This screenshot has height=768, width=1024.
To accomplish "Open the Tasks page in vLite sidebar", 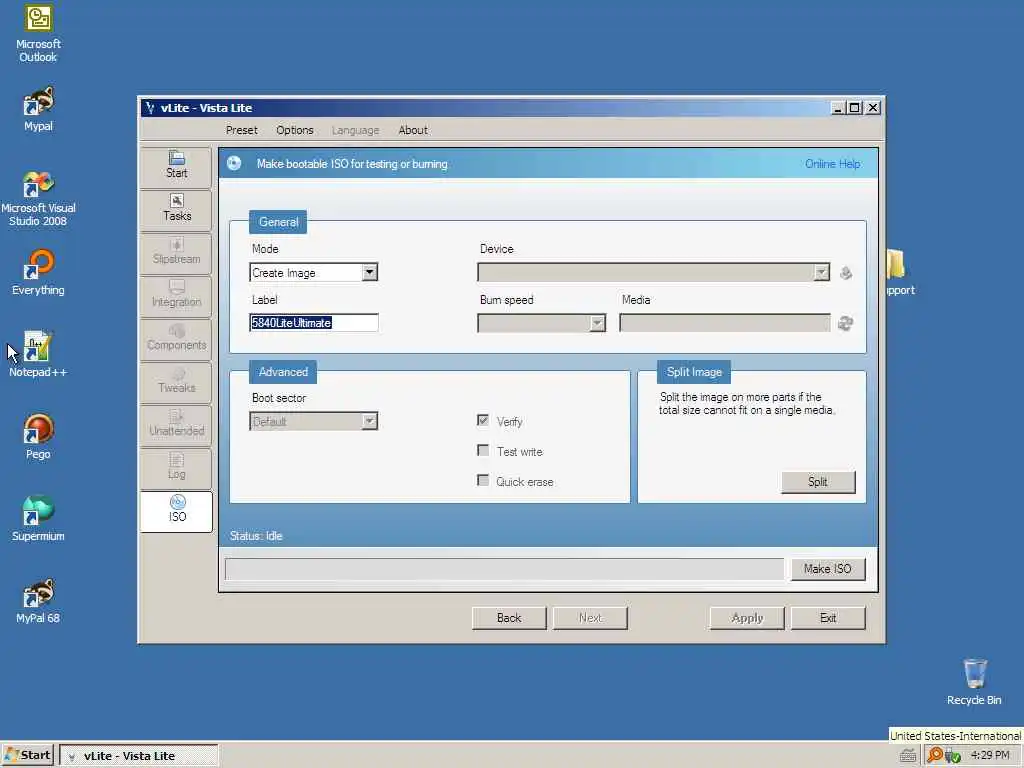I will [x=176, y=209].
